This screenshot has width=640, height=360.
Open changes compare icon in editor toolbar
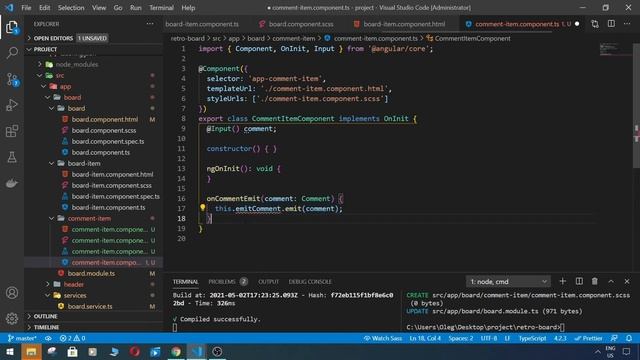click(x=595, y=24)
